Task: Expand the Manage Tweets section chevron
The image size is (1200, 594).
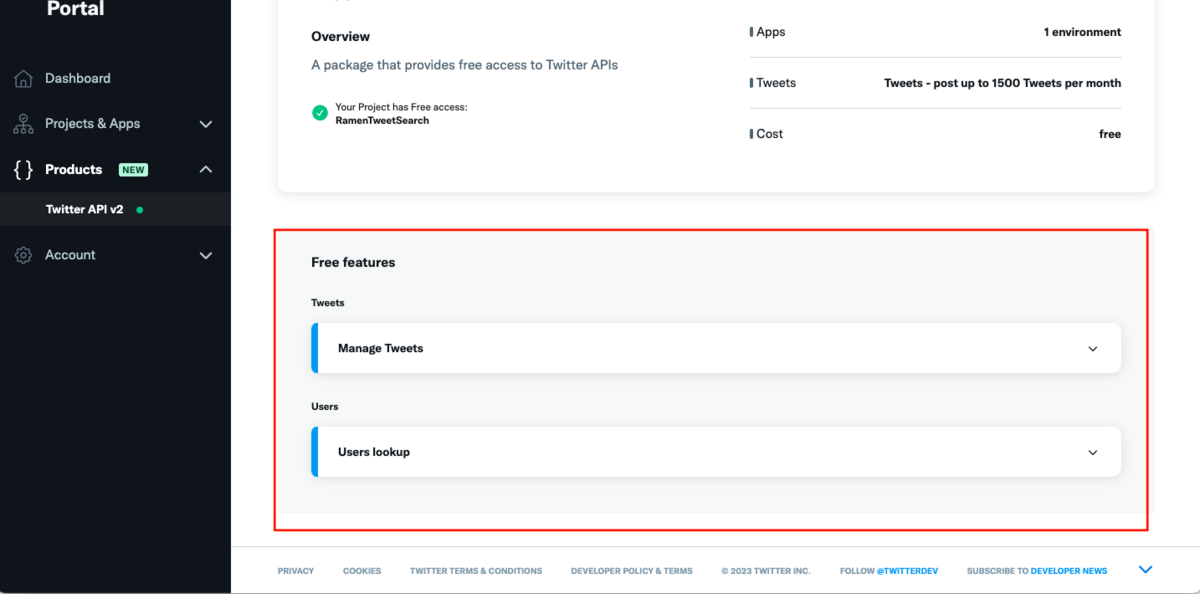Action: pos(1093,349)
